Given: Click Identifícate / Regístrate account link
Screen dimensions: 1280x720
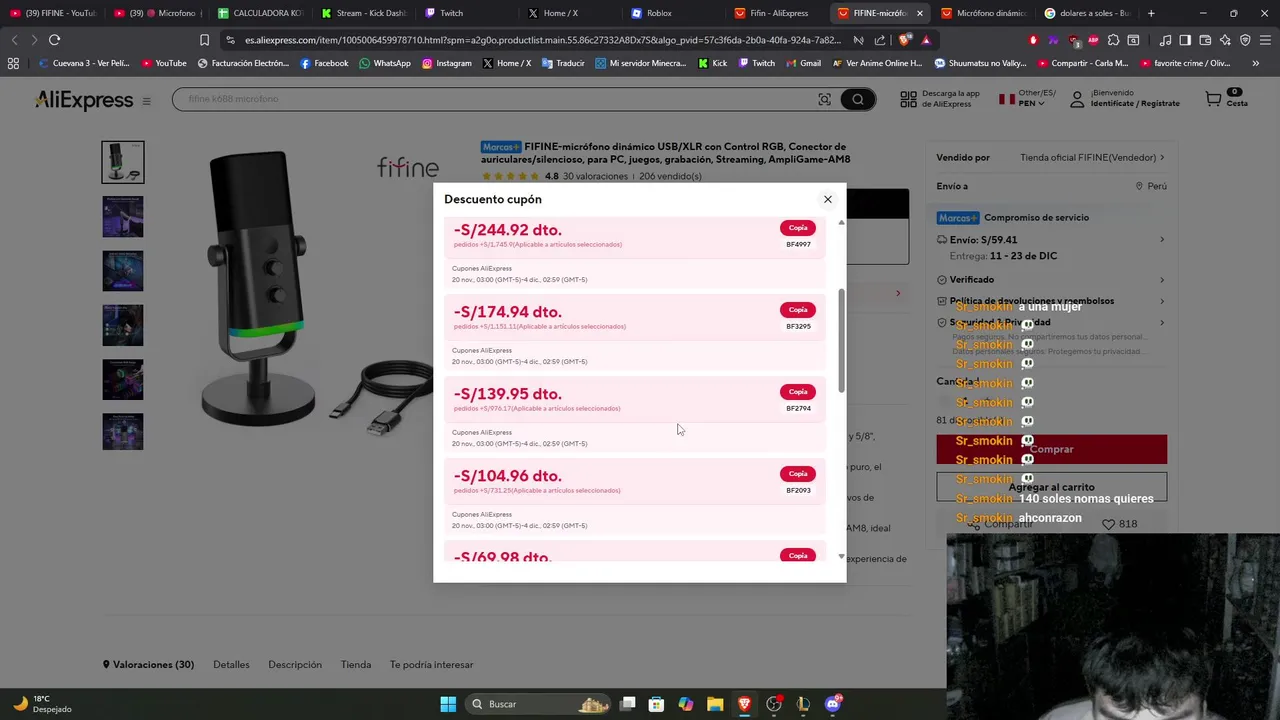Looking at the screenshot, I should tap(1135, 104).
